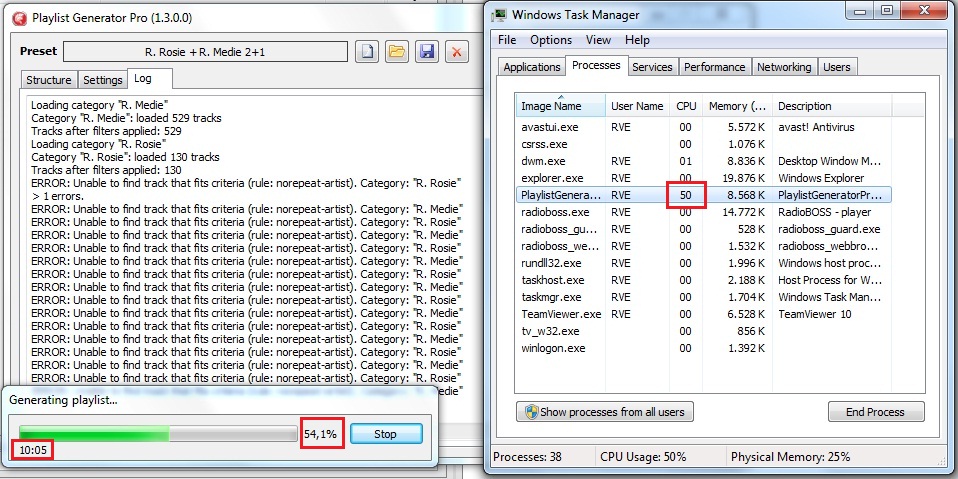Sort by the Image Name column header
Screen dimensions: 958x479
coord(560,106)
